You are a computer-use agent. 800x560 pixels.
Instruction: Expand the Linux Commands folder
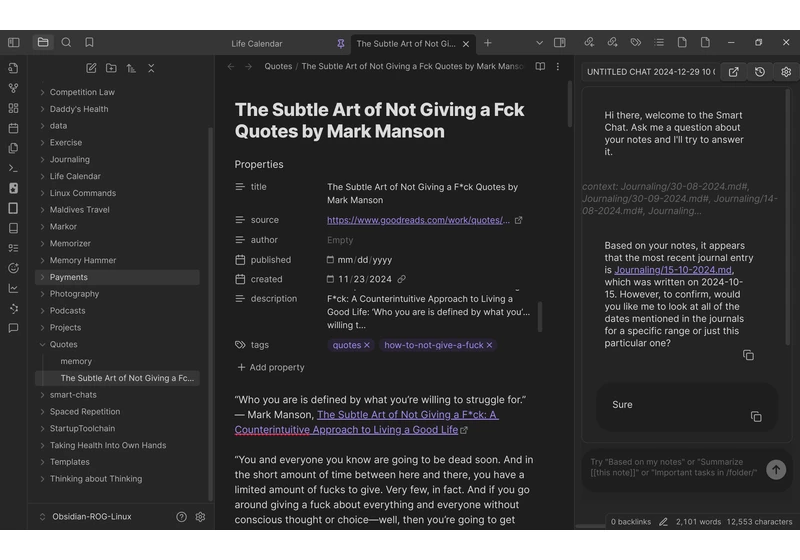pos(42,193)
